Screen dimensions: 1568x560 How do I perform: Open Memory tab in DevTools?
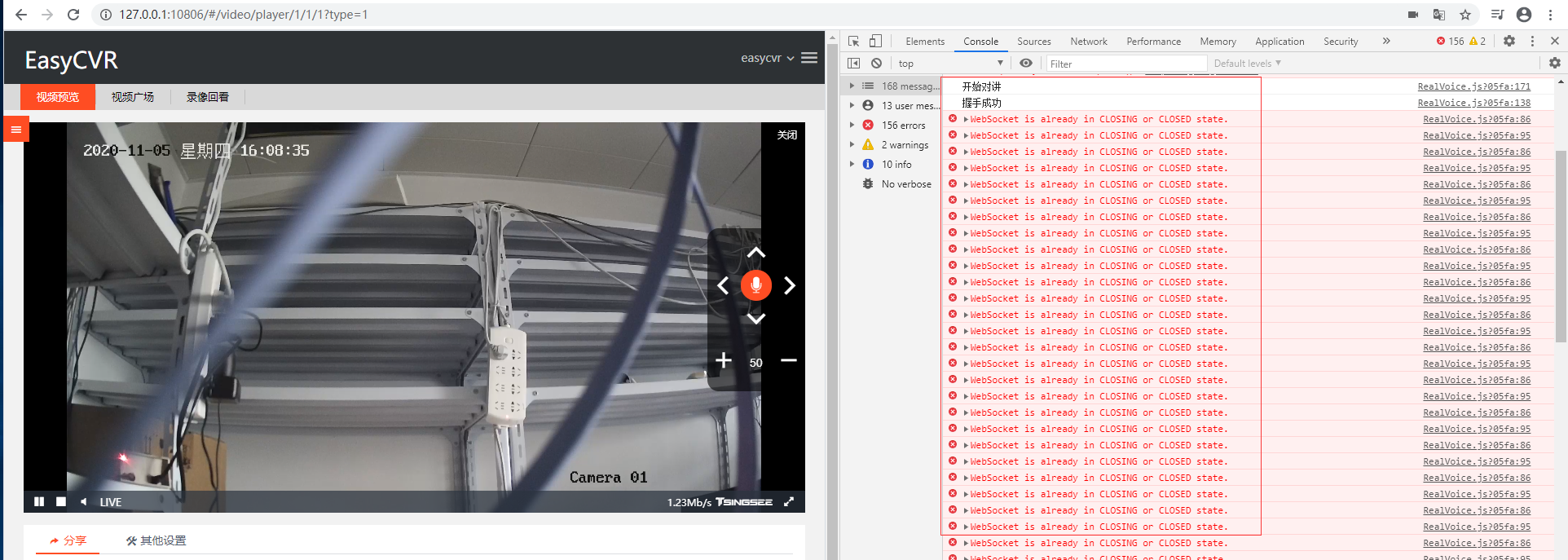1218,41
